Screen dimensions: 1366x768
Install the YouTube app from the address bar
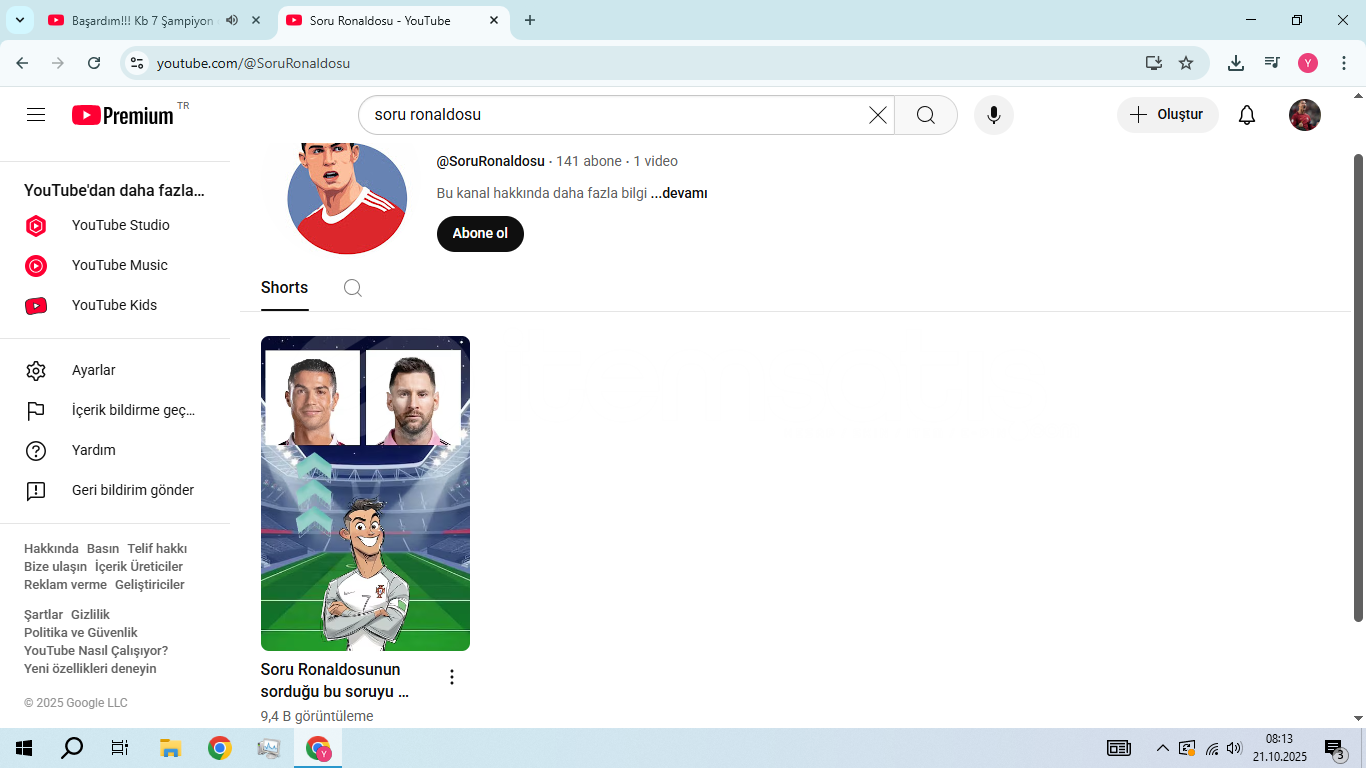pos(1154,63)
